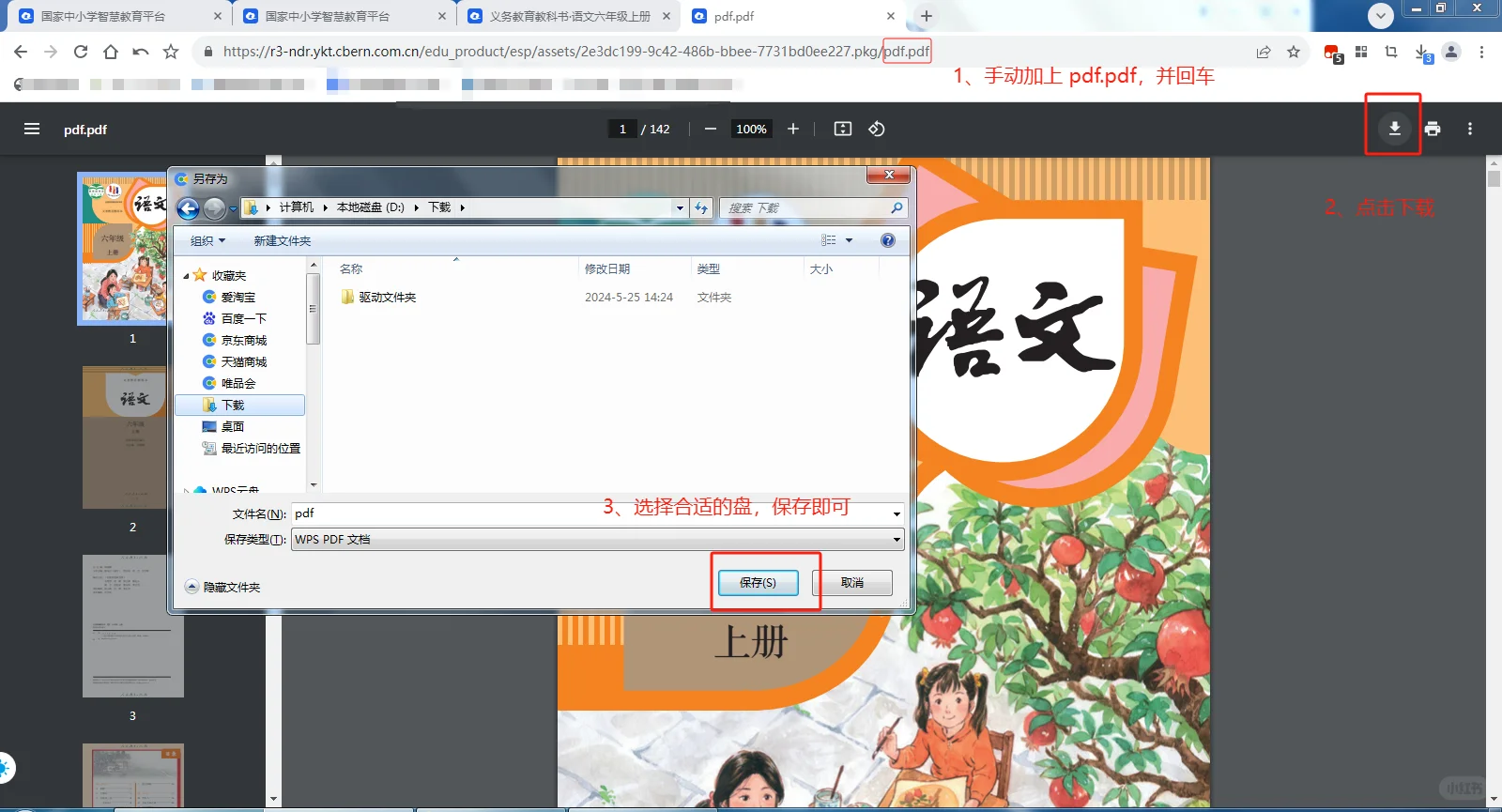This screenshot has height=812, width=1502.
Task: Click the star icon at address bar end
Action: 1294,52
